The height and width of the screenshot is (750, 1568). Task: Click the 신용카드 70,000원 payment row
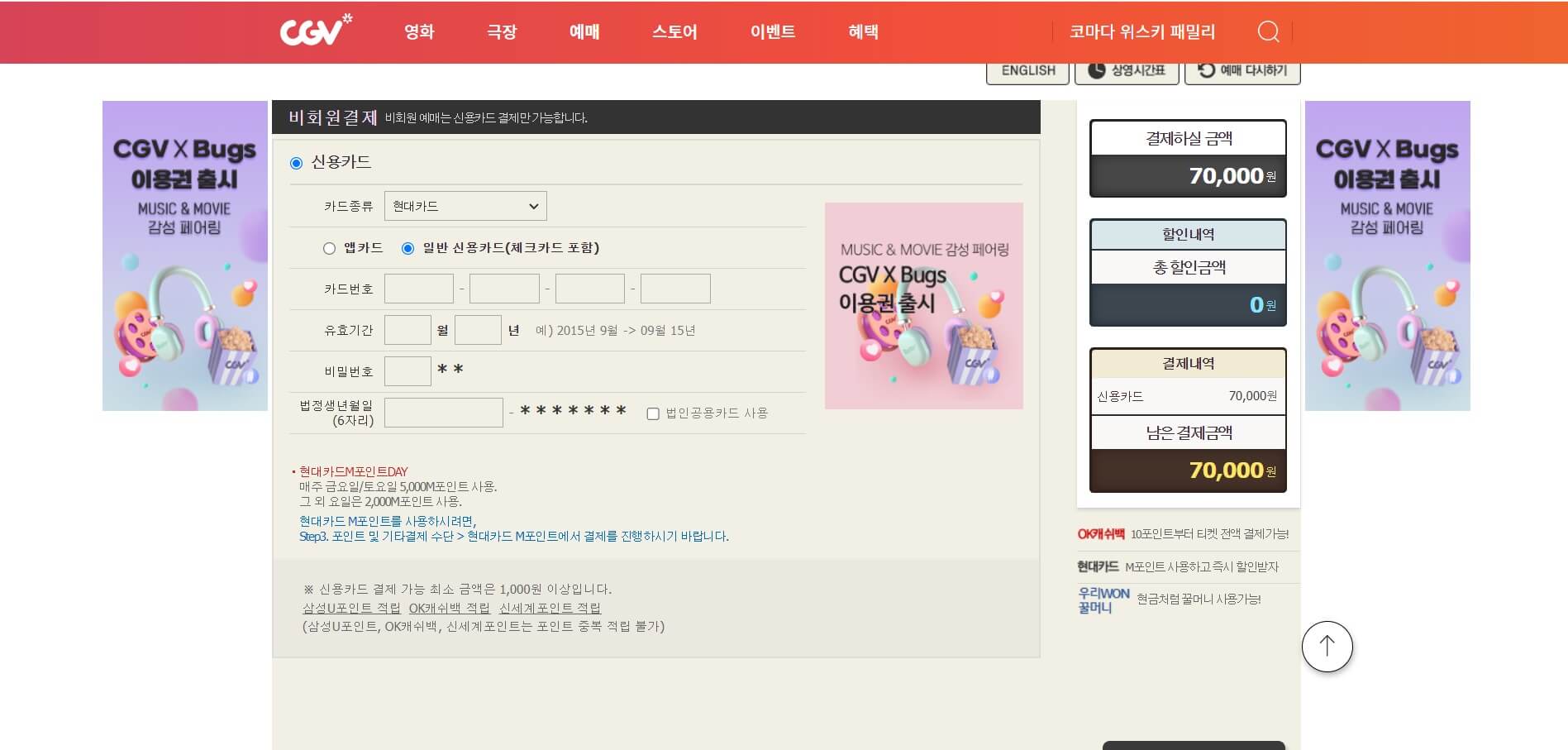(1188, 396)
